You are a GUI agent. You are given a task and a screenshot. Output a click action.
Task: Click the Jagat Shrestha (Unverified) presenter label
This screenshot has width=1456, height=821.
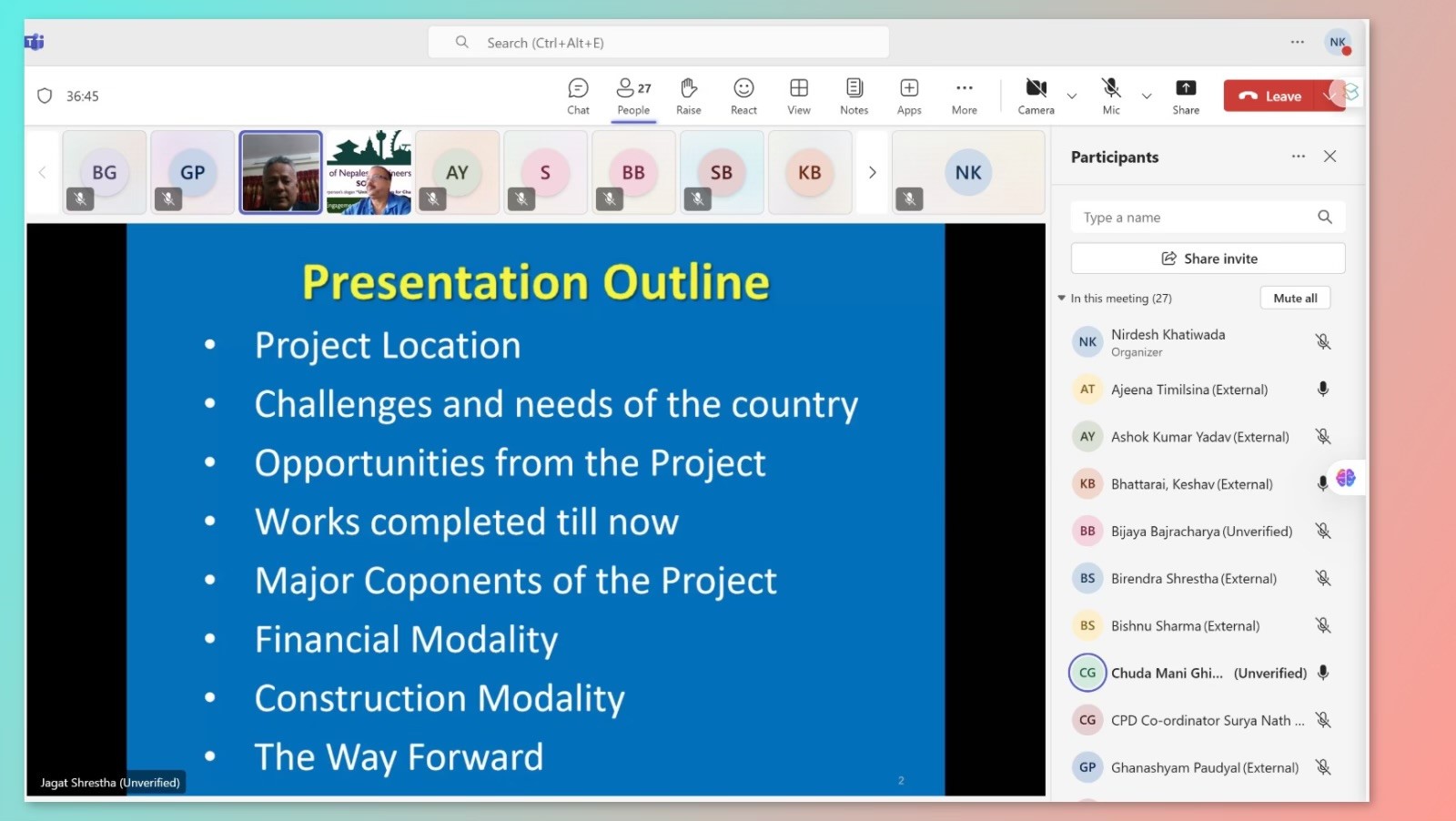click(x=110, y=783)
